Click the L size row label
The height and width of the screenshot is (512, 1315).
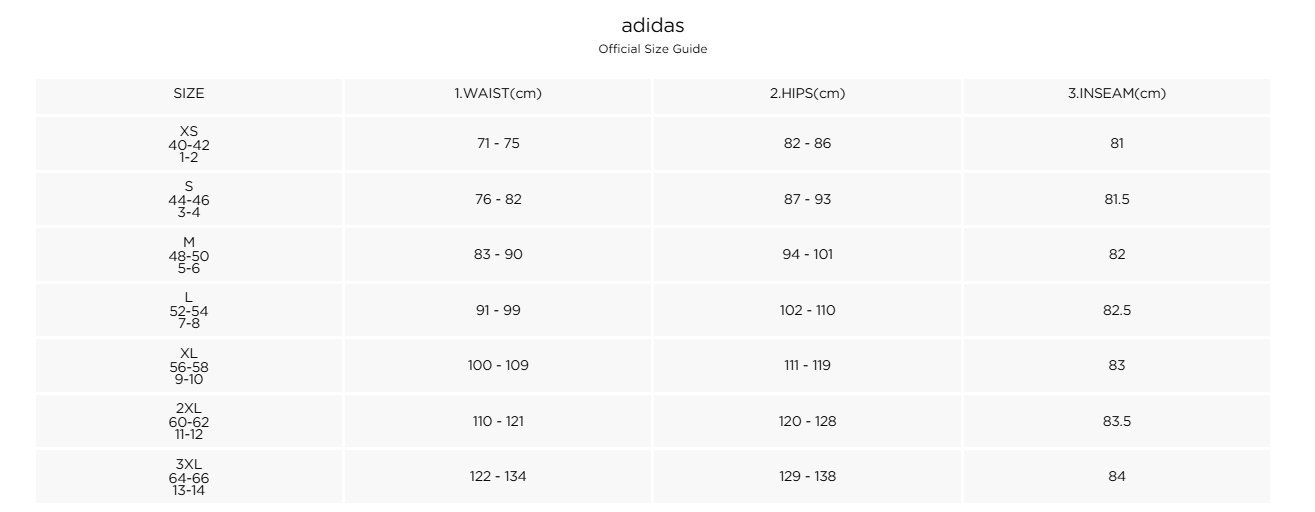[x=189, y=310]
